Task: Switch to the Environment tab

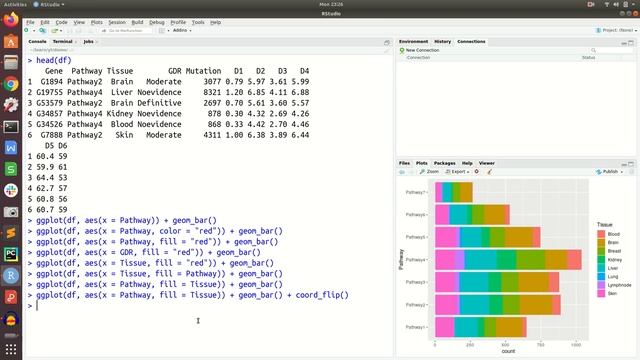Action: pyautogui.click(x=413, y=42)
